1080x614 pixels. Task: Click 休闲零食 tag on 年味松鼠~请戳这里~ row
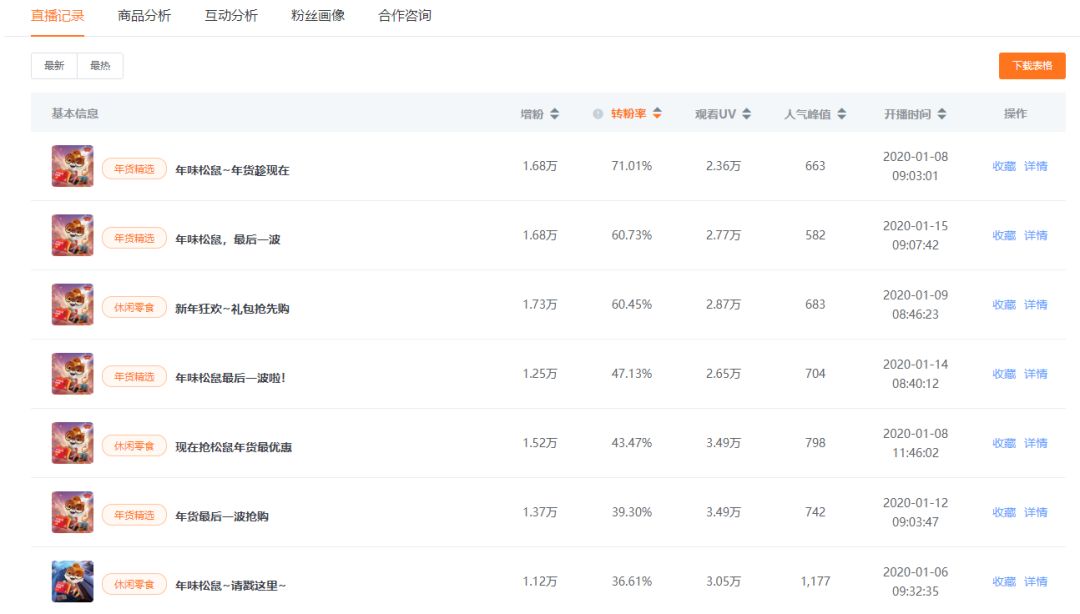[134, 584]
